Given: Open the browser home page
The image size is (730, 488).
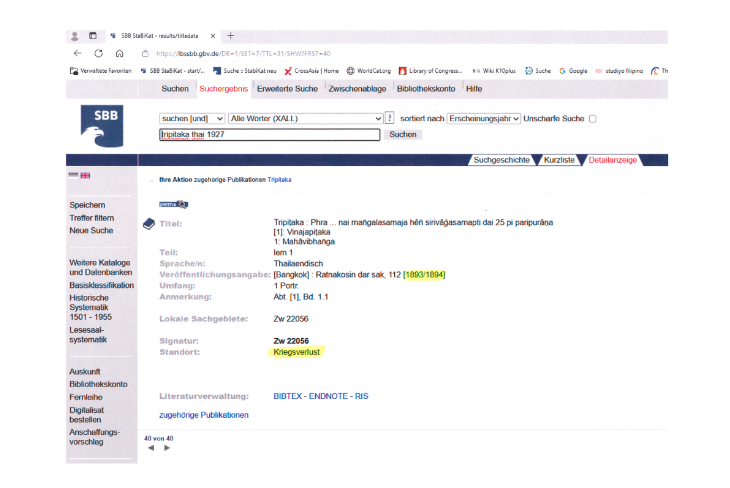Looking at the screenshot, I should (x=120, y=54).
